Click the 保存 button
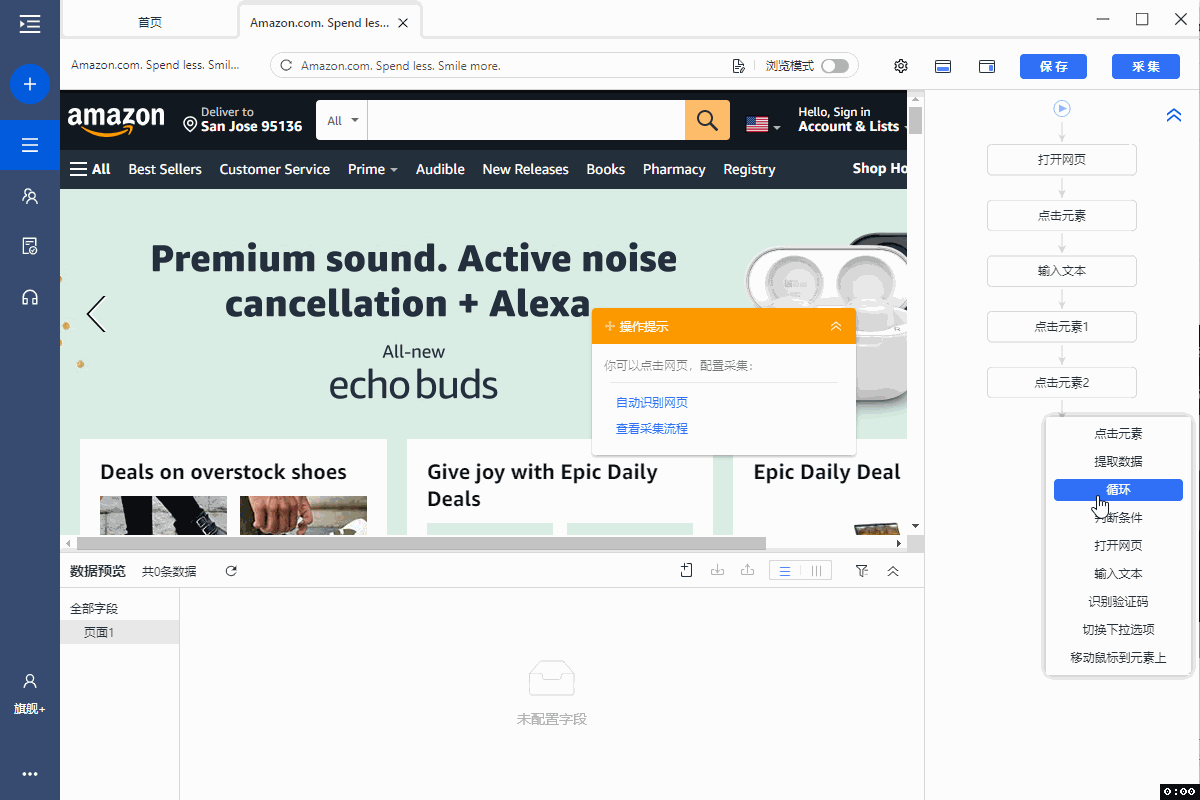Viewport: 1200px width, 800px height. [x=1053, y=66]
